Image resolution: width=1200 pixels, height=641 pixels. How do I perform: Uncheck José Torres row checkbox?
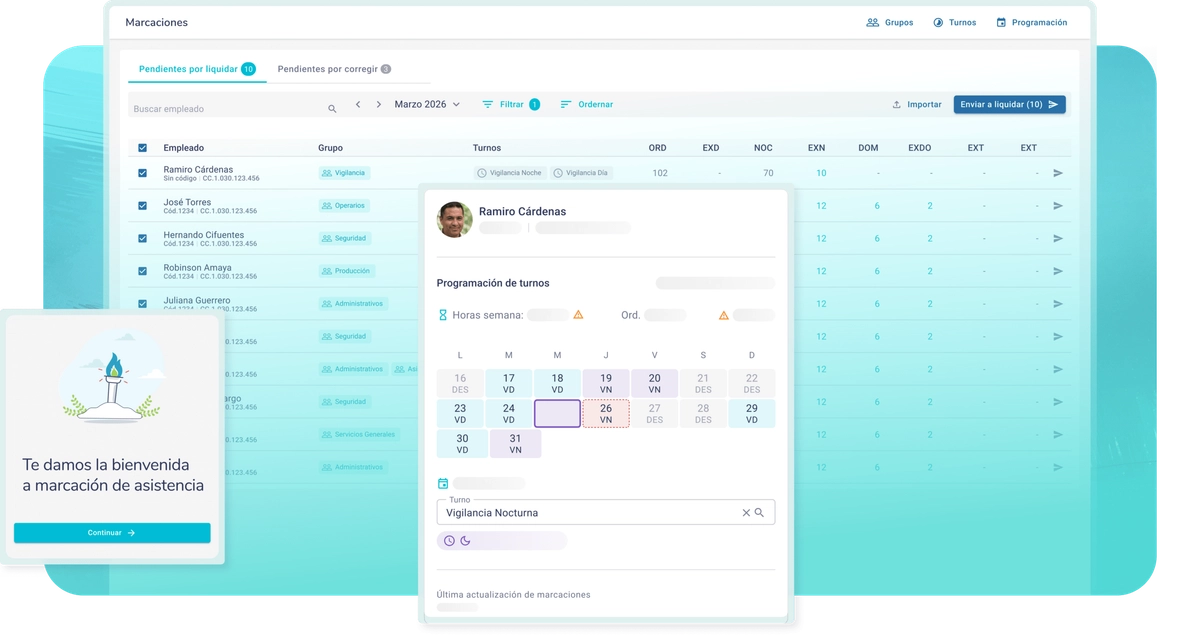click(x=142, y=206)
